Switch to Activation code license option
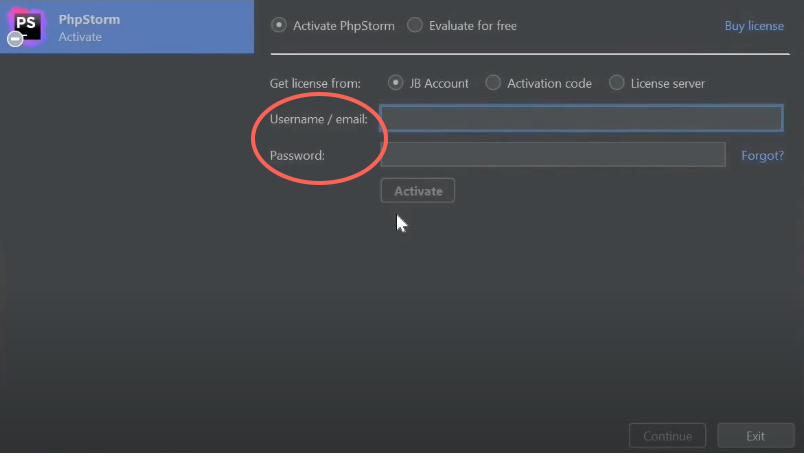Viewport: 804px width, 458px height. [x=493, y=83]
